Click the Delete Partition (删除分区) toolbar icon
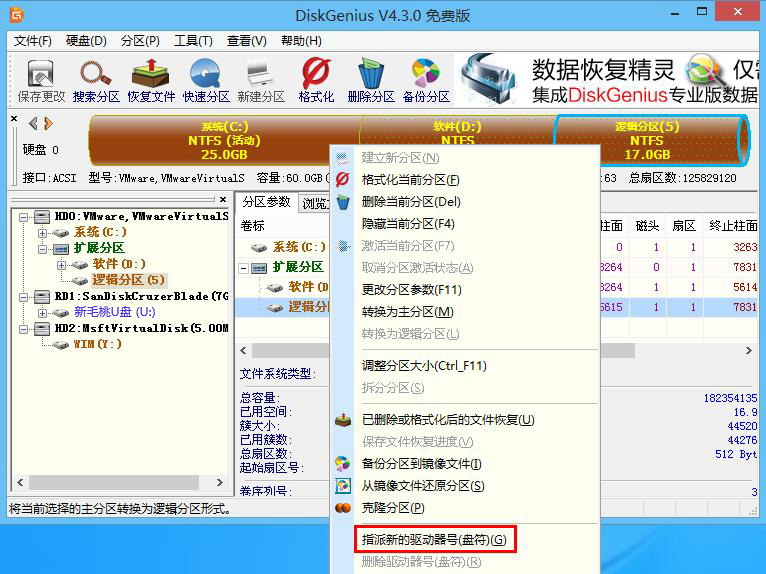Viewport: 766px width, 574px height. [371, 81]
